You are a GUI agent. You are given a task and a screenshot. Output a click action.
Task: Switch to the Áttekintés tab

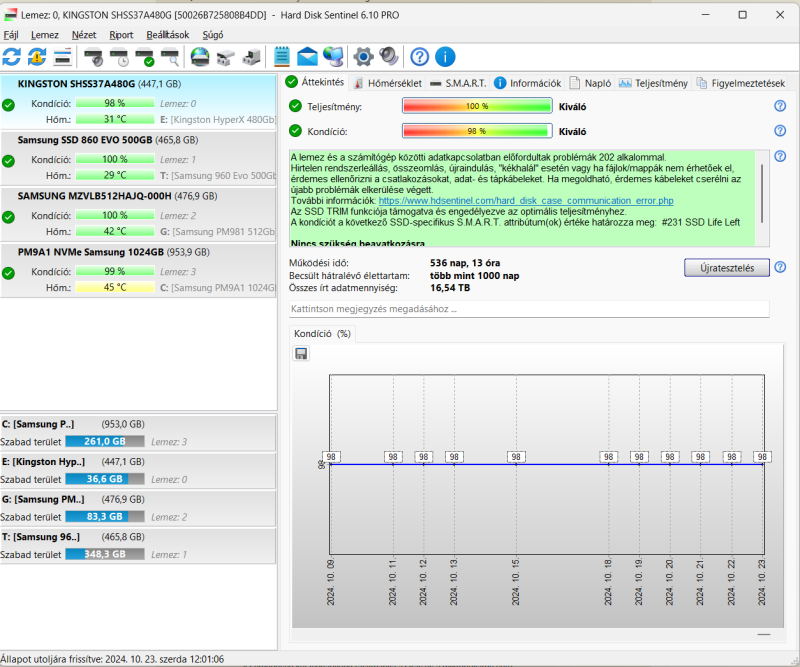(x=315, y=82)
